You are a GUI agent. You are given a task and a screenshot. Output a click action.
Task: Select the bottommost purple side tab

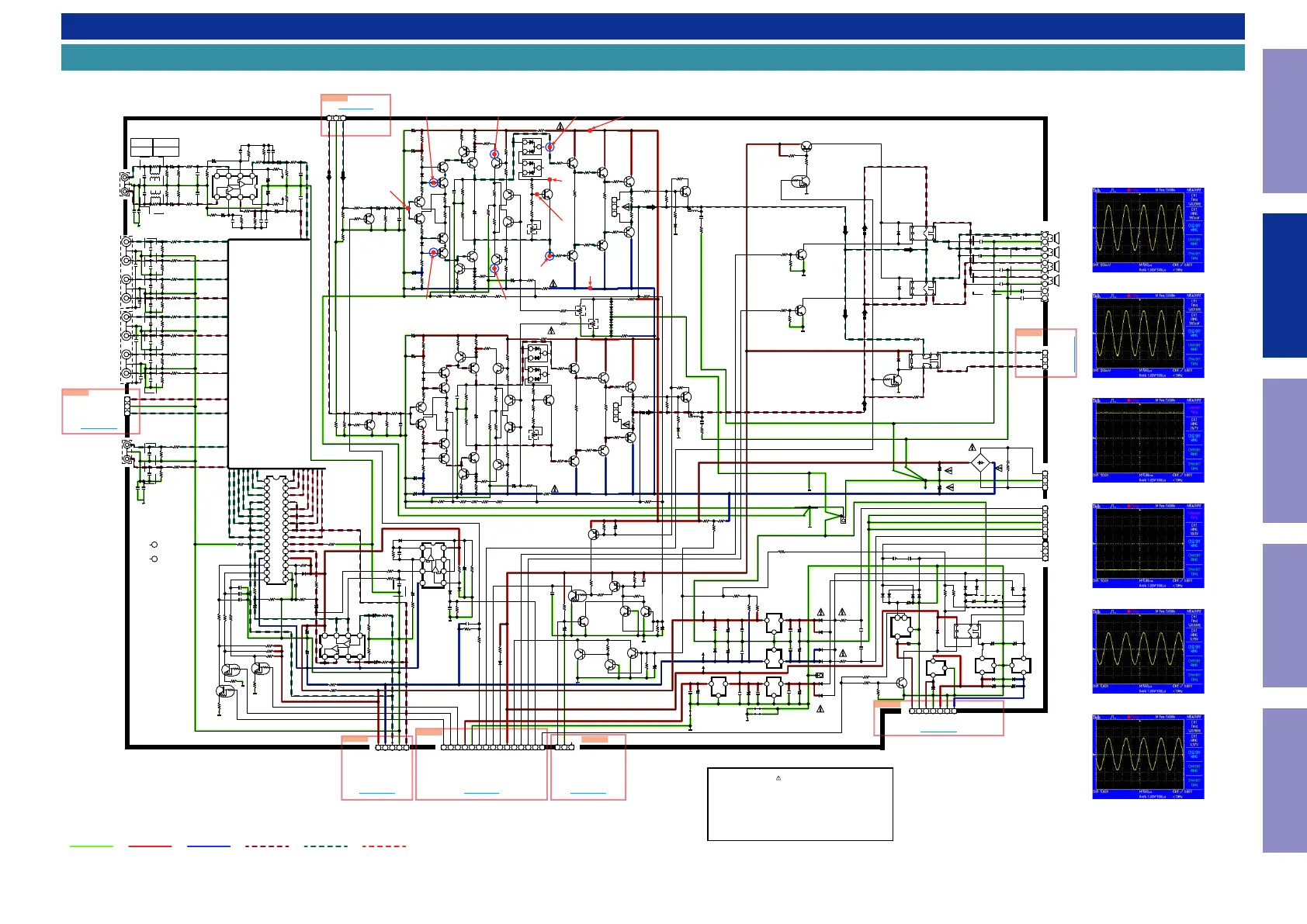point(1284,780)
